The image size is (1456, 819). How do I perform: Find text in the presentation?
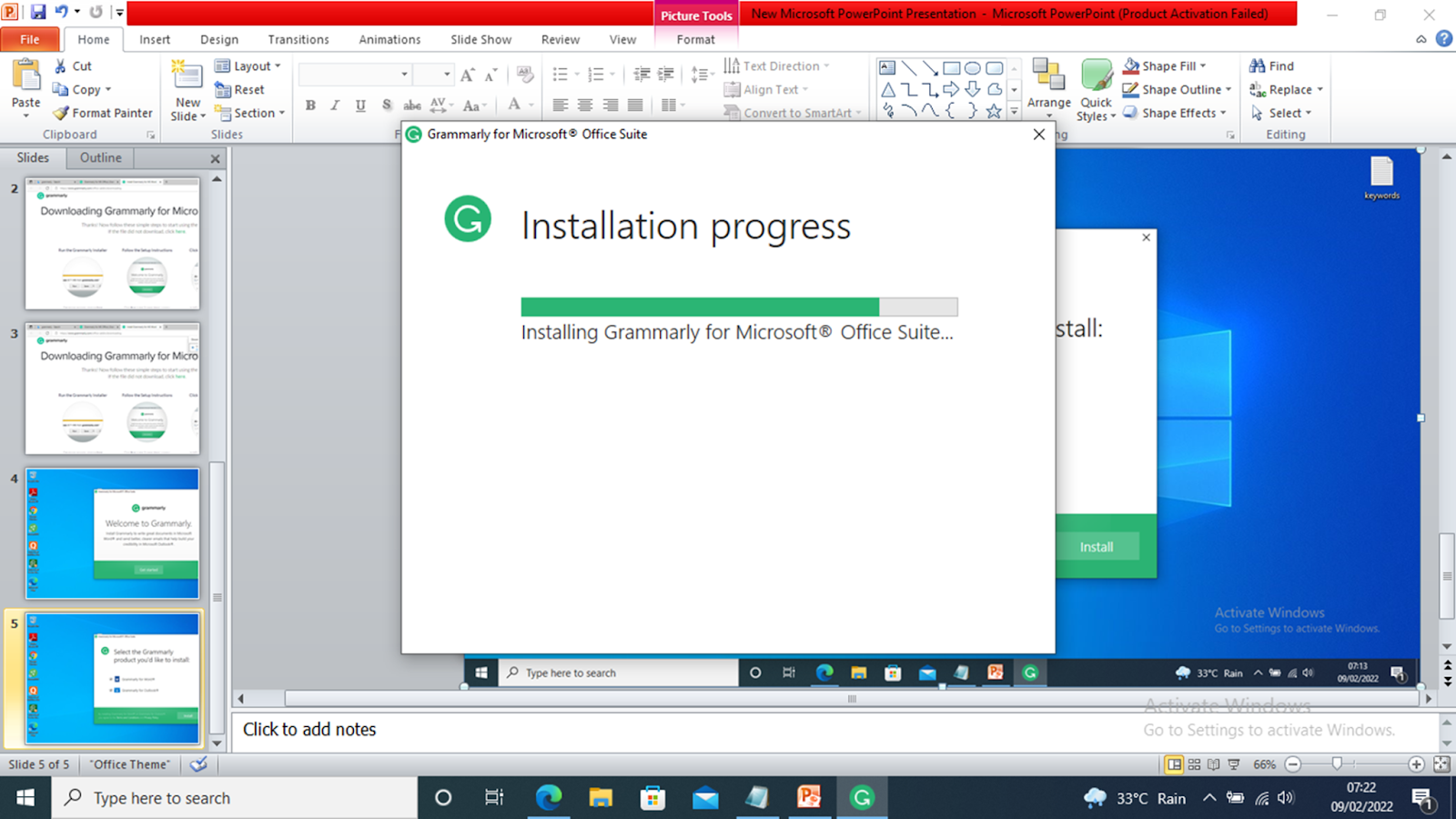click(x=1271, y=66)
